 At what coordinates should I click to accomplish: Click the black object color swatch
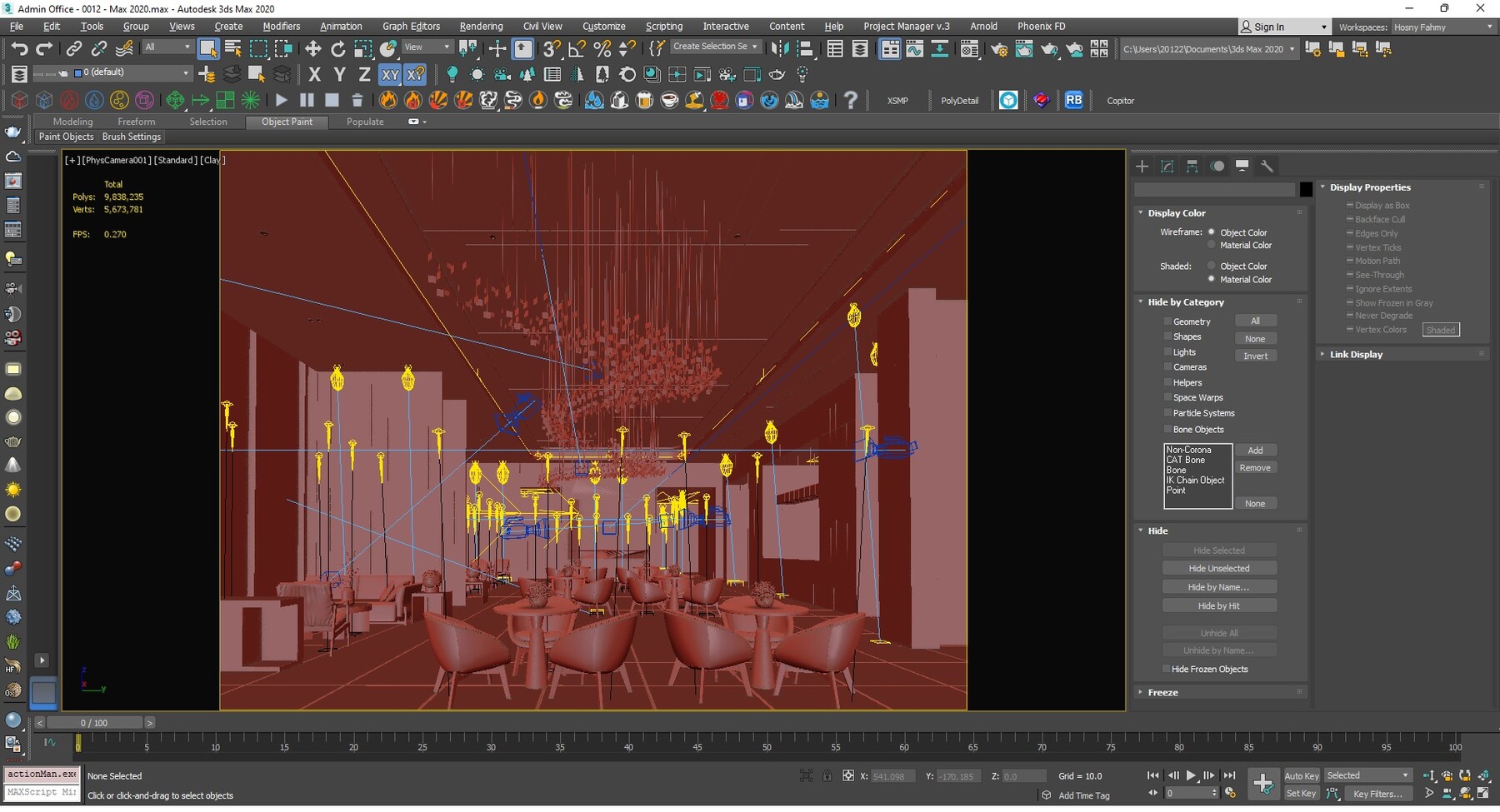(x=1306, y=190)
